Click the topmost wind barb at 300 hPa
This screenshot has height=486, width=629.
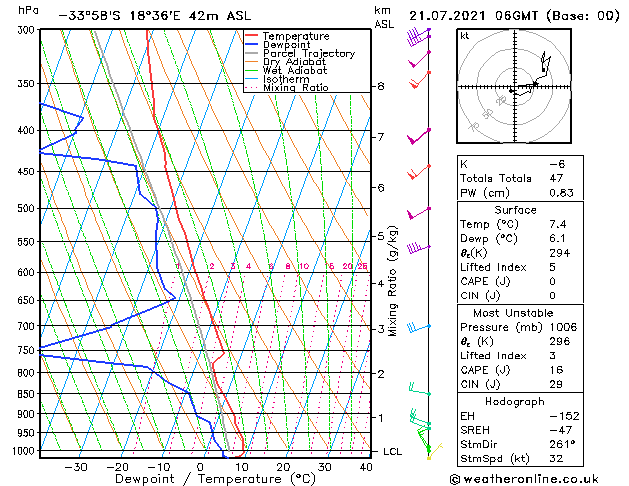click(x=418, y=34)
